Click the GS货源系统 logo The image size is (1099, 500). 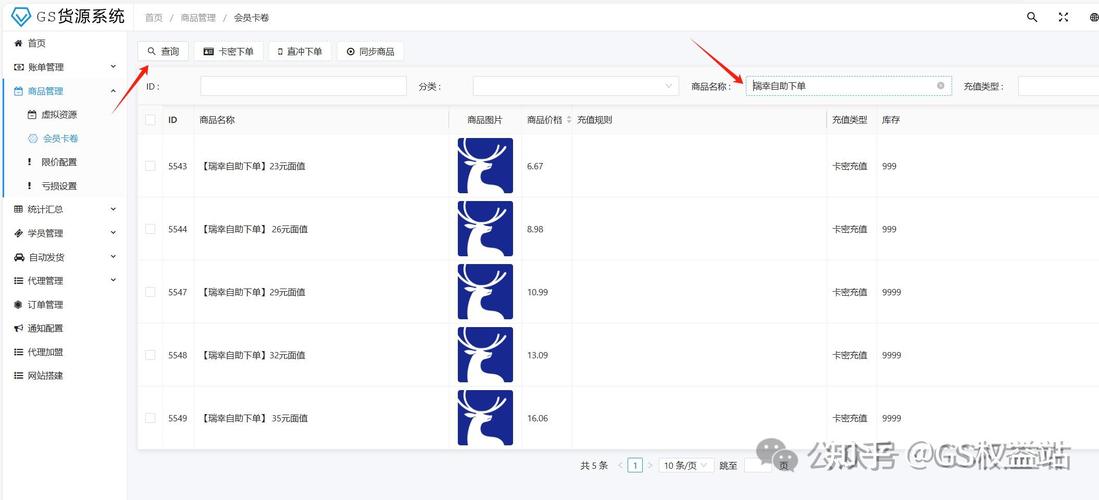pos(67,16)
